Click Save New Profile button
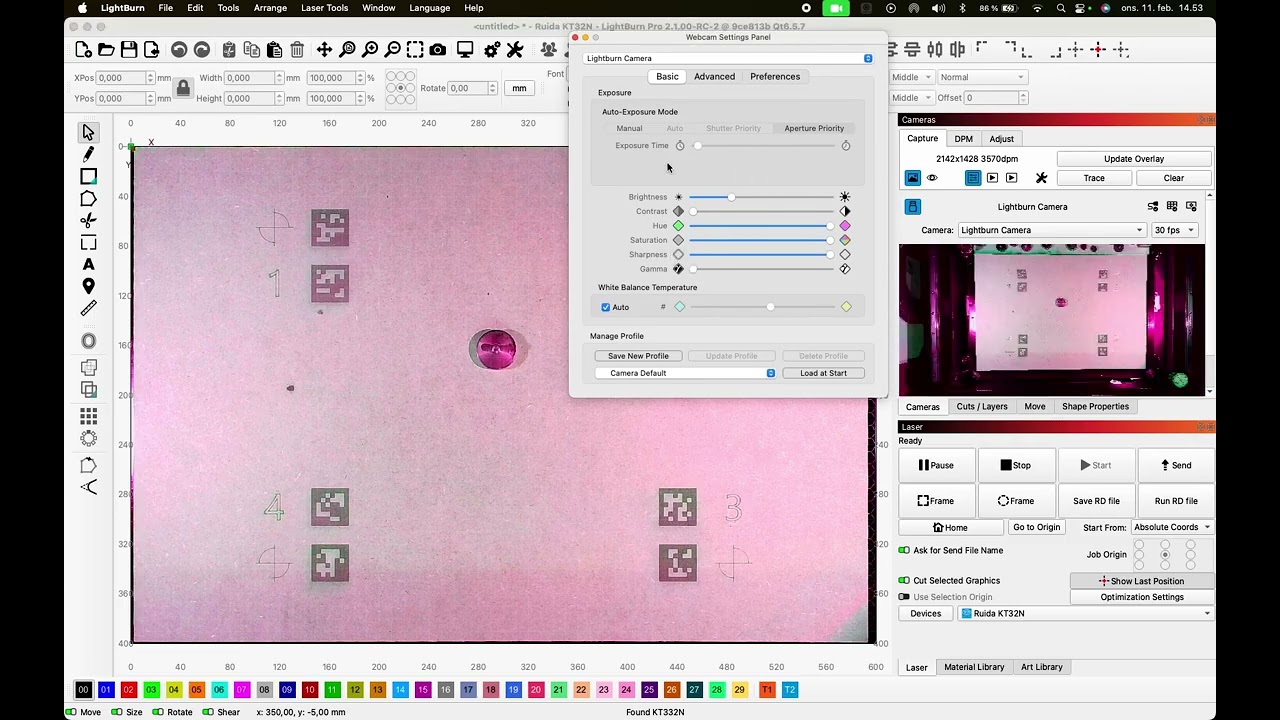The height and width of the screenshot is (720, 1280). 638,356
